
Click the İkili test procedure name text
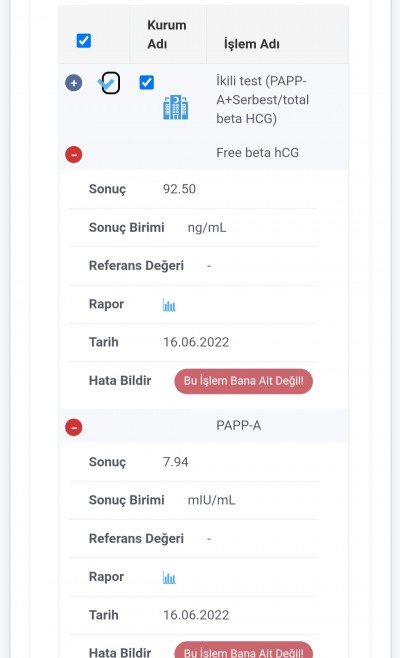point(263,99)
